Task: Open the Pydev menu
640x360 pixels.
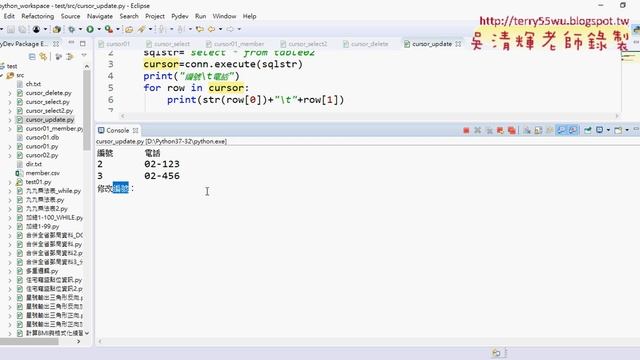Action: (180, 16)
